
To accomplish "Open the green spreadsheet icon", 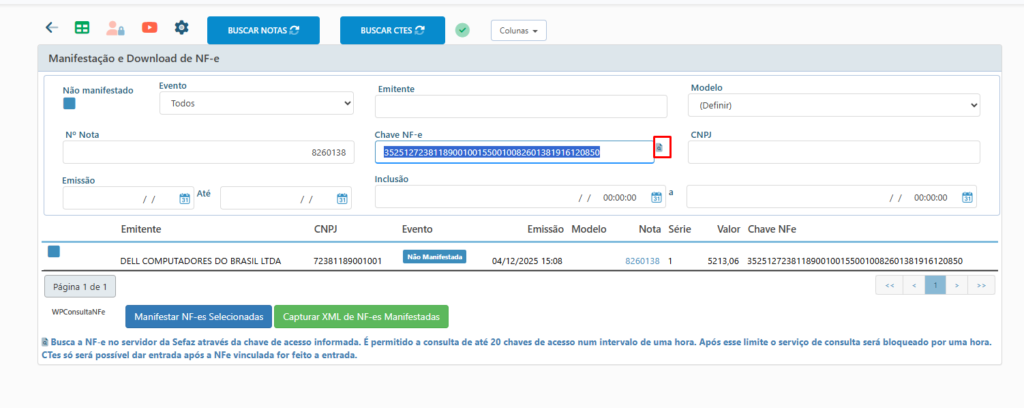I will (x=82, y=28).
